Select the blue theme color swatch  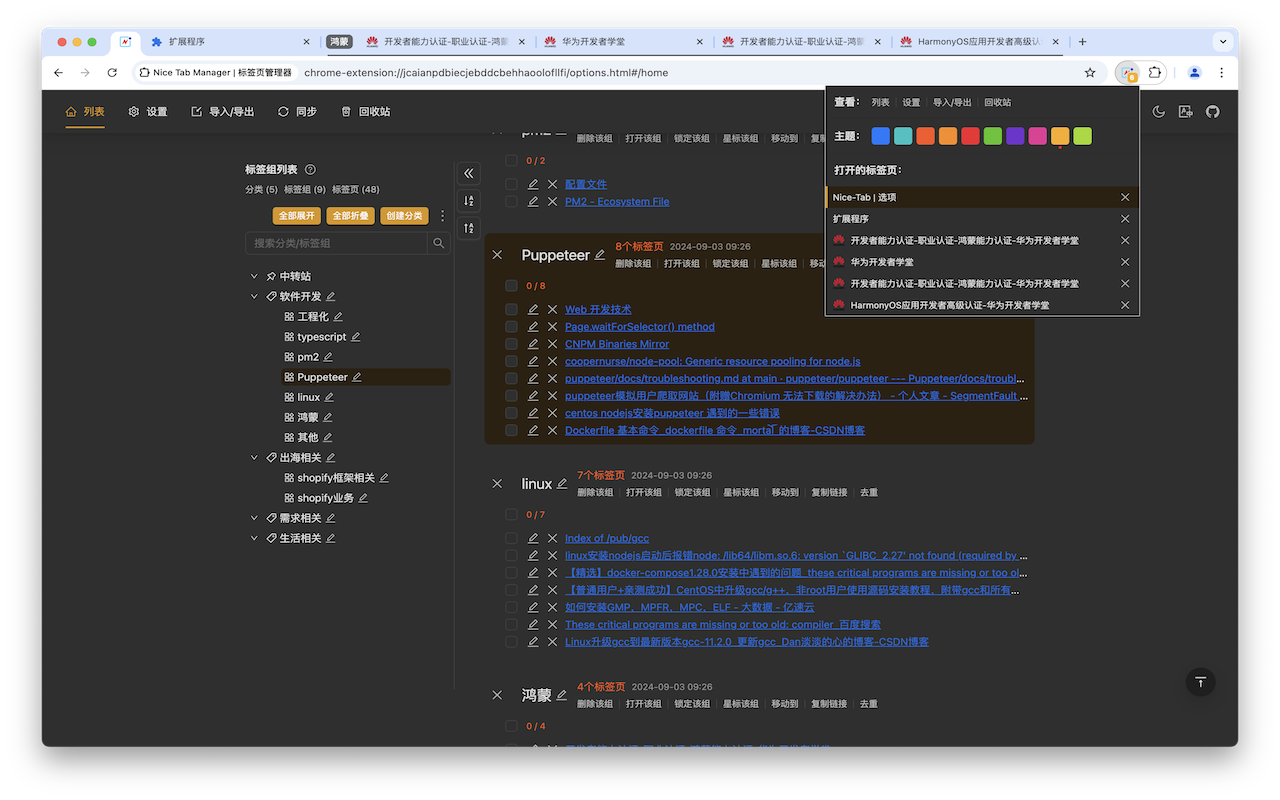click(880, 135)
